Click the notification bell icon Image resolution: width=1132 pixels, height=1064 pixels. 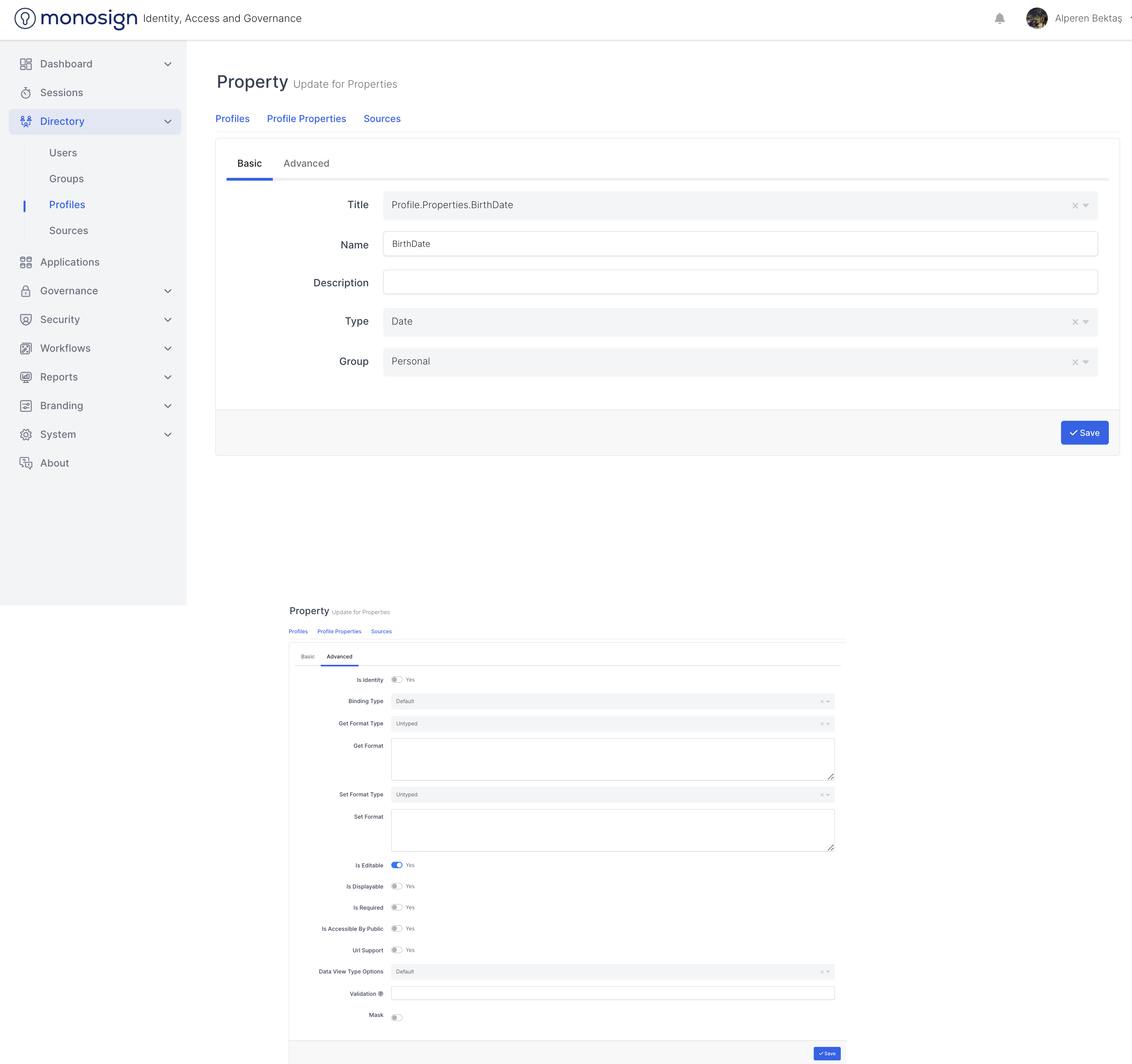pos(999,19)
